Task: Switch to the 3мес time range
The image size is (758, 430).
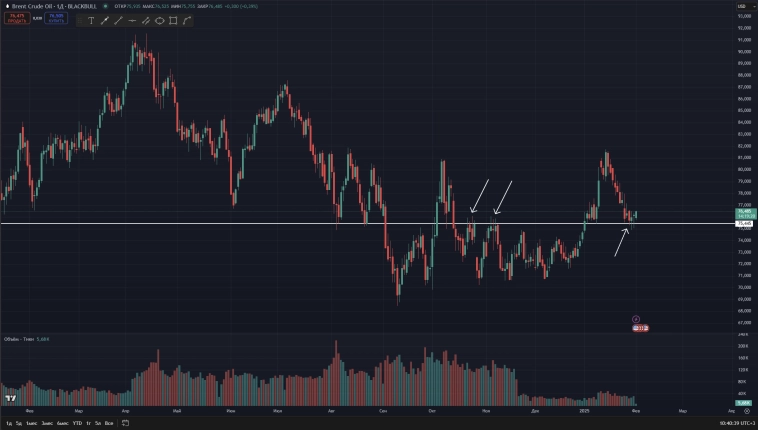Action: pos(47,423)
